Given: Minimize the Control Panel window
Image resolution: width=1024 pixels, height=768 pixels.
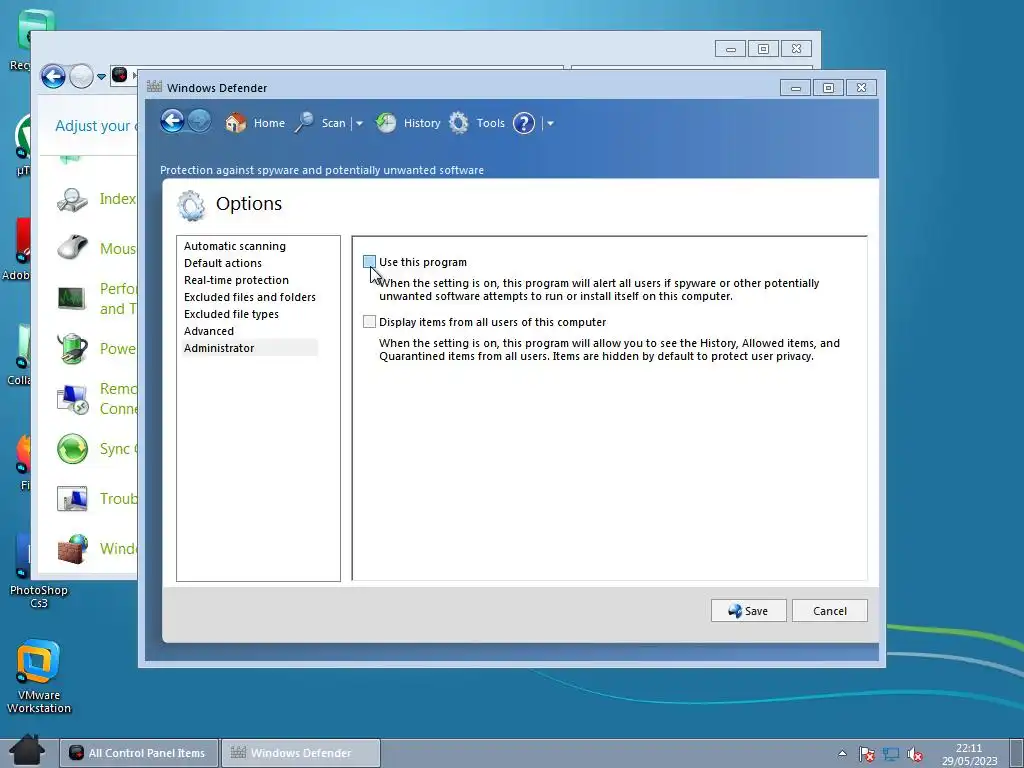Looking at the screenshot, I should [730, 48].
